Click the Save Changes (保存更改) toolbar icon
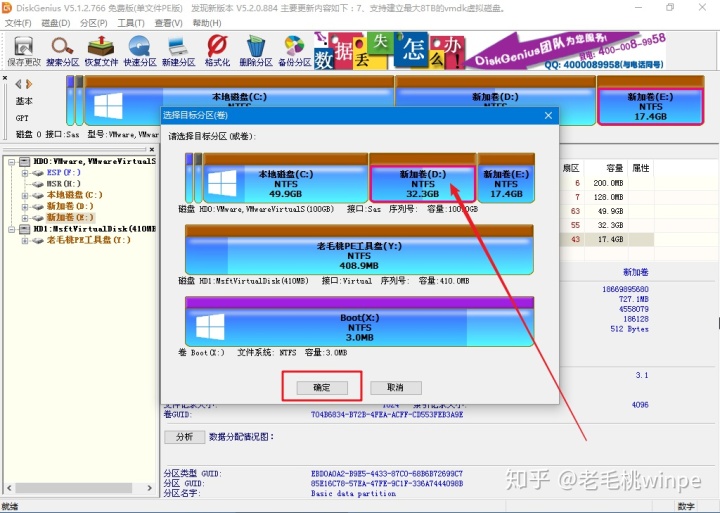 pos(24,51)
